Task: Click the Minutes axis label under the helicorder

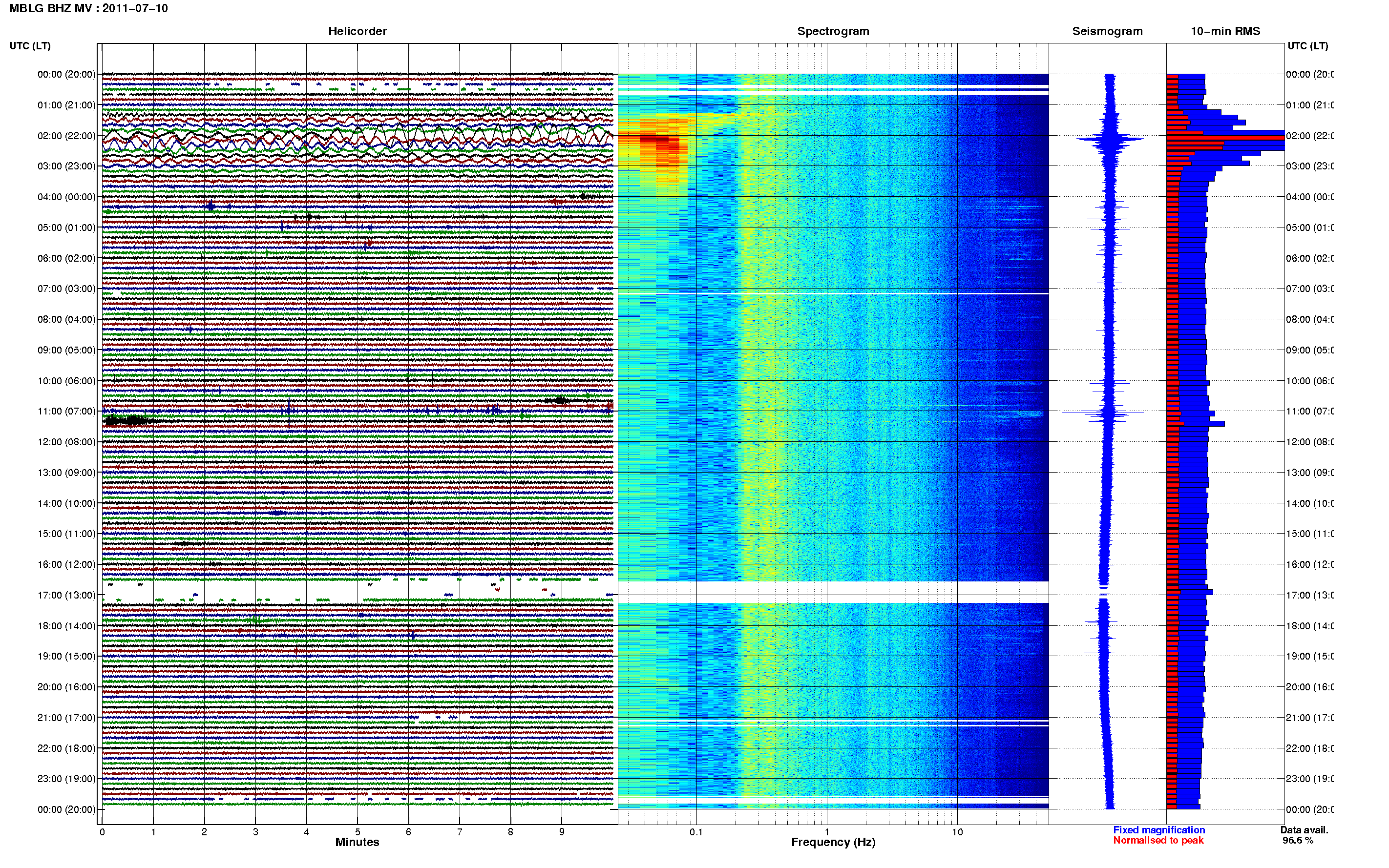Action: [x=357, y=842]
